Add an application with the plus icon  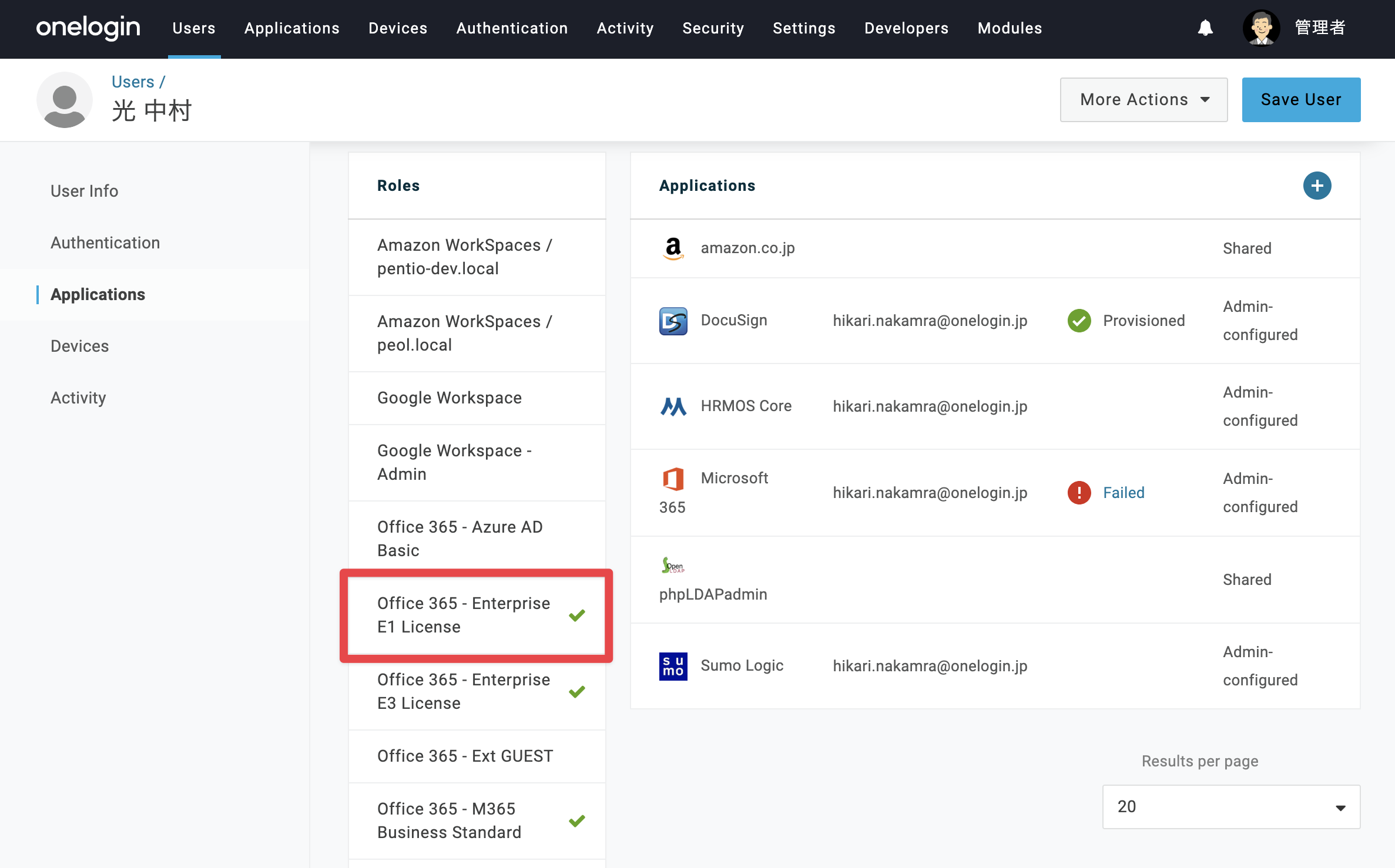[x=1317, y=186]
